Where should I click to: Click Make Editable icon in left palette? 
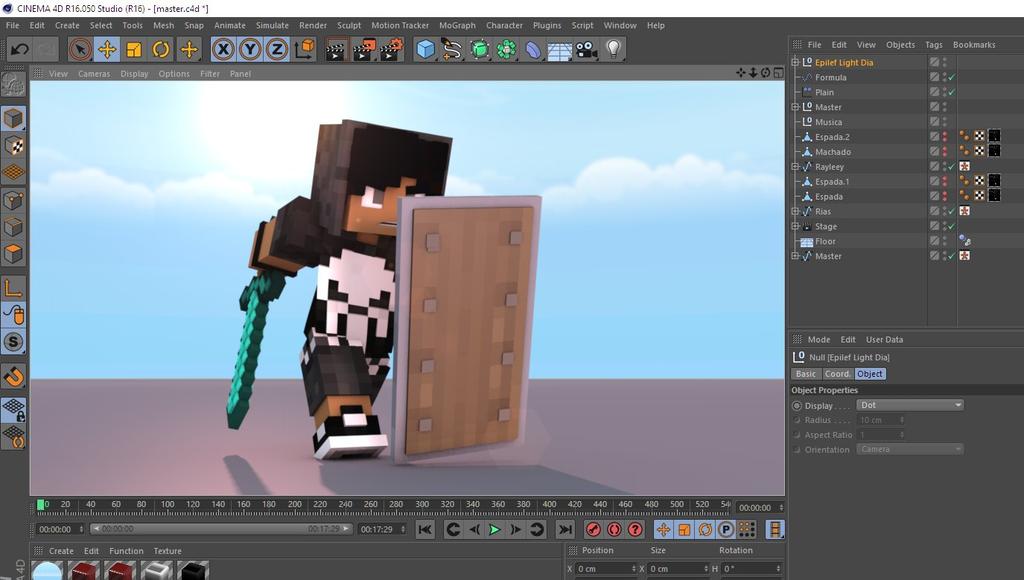[13, 86]
